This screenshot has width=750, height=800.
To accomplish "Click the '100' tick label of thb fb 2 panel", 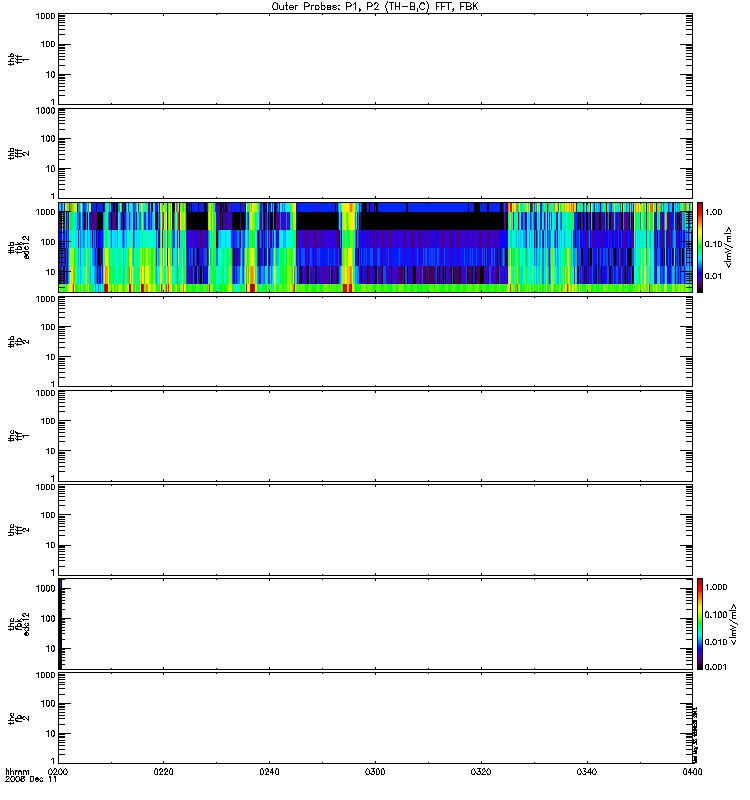I will [48, 327].
